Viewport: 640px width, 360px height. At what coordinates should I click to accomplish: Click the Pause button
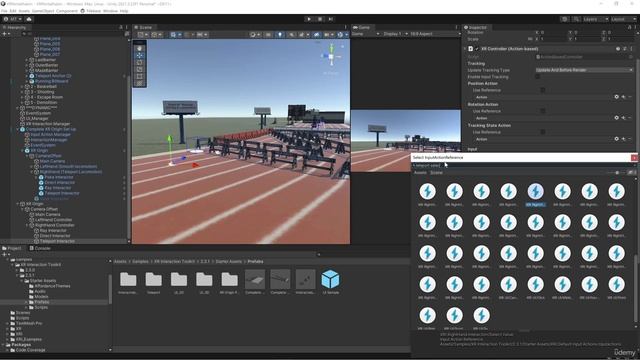(320, 19)
